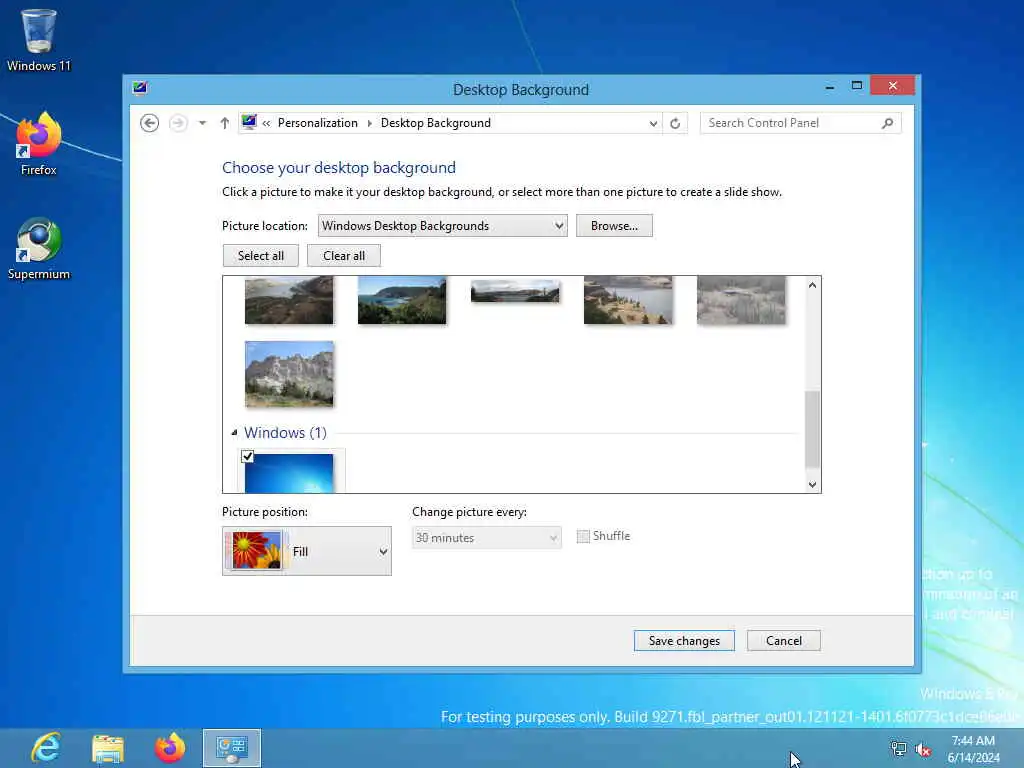Open the Change picture every dropdown
The width and height of the screenshot is (1024, 768).
[487, 537]
